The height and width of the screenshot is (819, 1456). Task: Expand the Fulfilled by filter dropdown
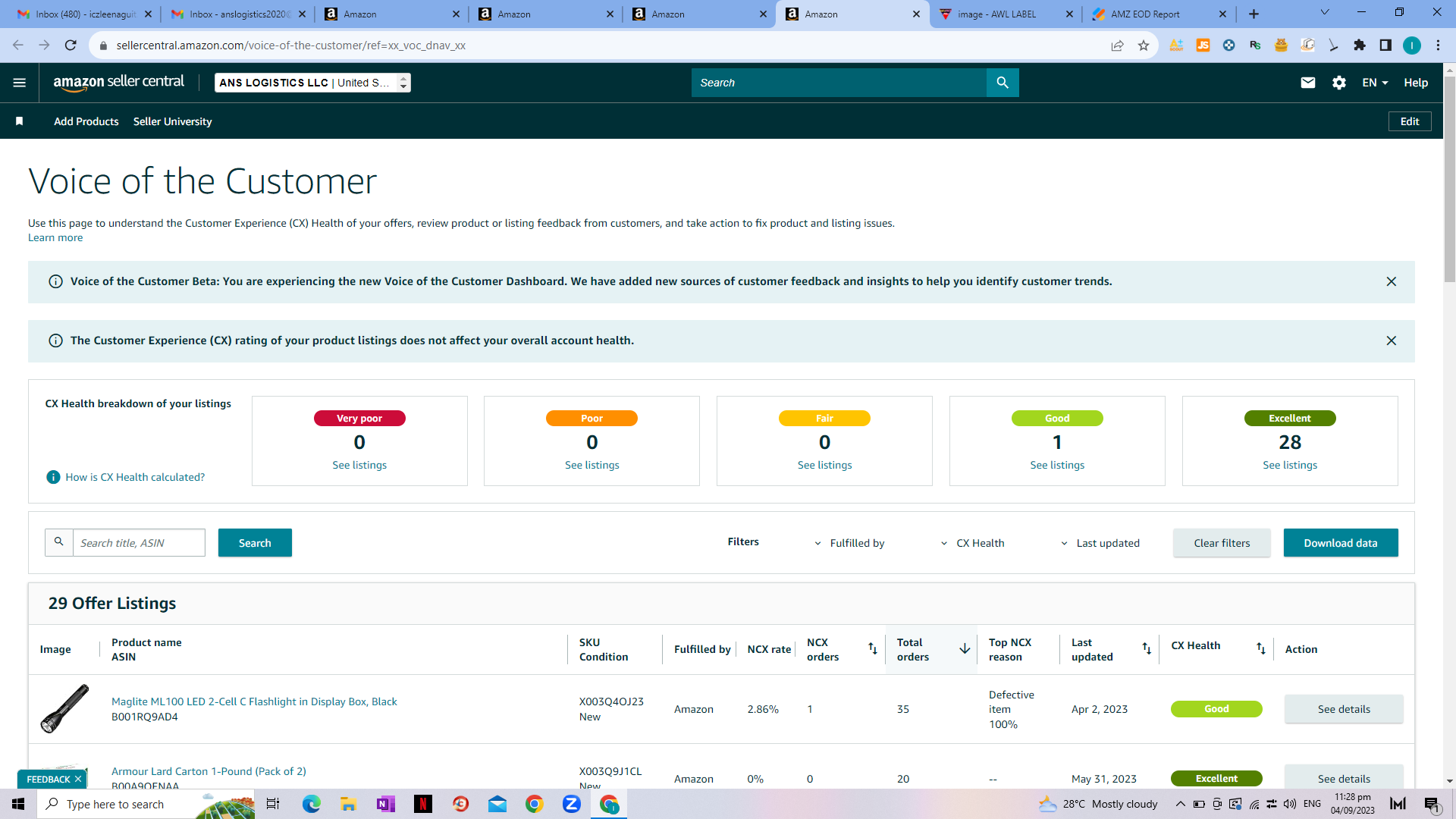[x=849, y=543]
